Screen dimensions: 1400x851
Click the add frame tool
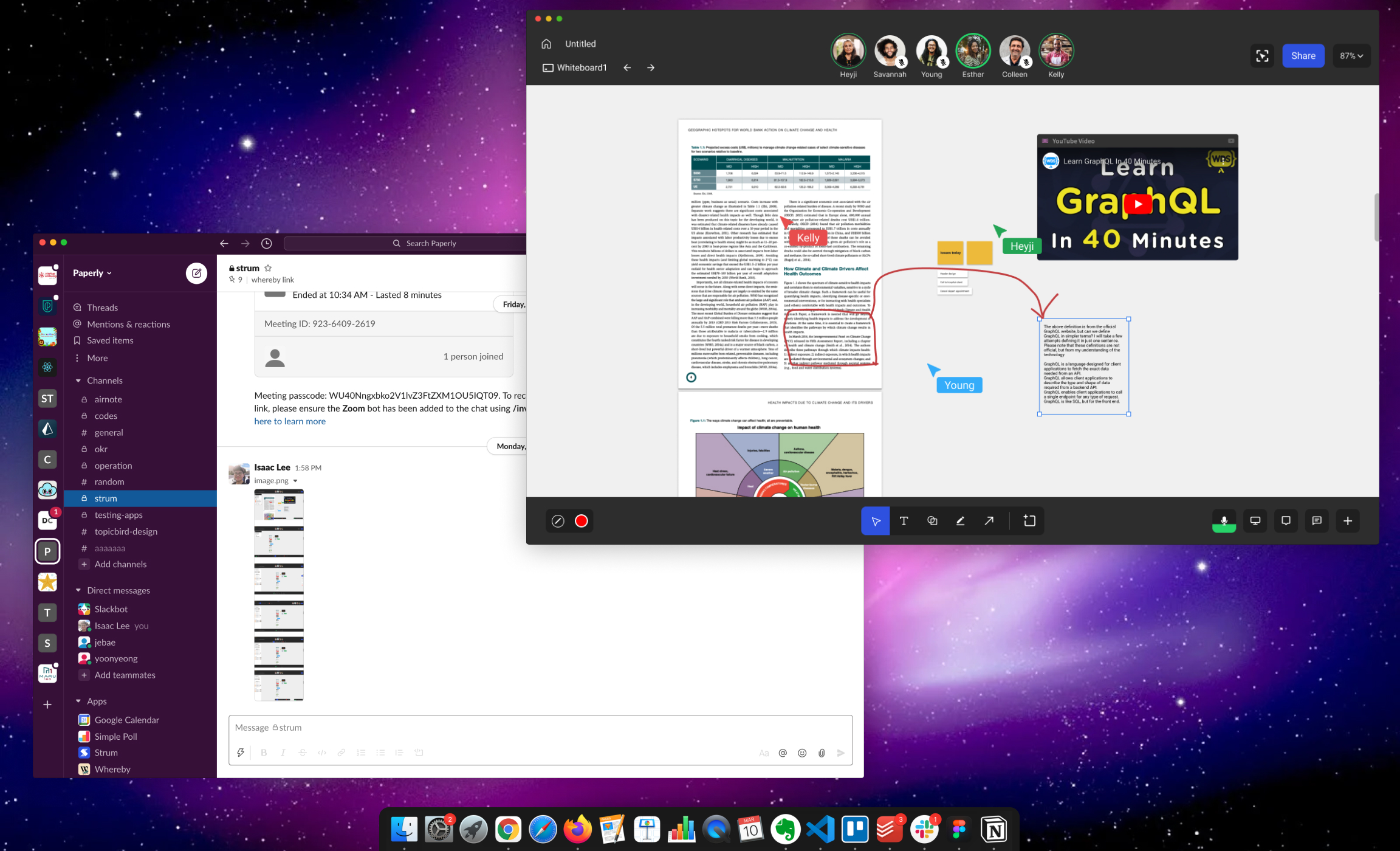click(1029, 521)
